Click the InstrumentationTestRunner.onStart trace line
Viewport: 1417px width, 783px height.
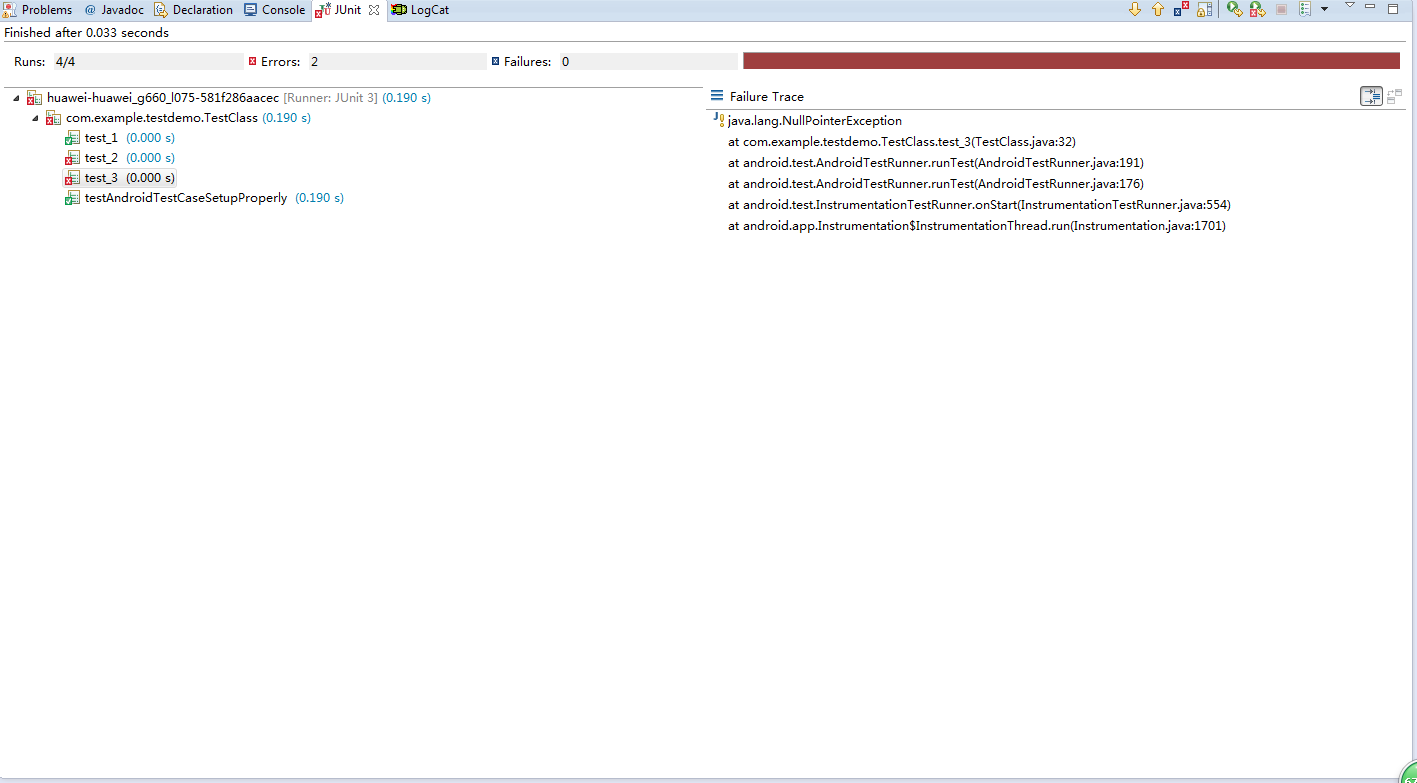point(979,205)
